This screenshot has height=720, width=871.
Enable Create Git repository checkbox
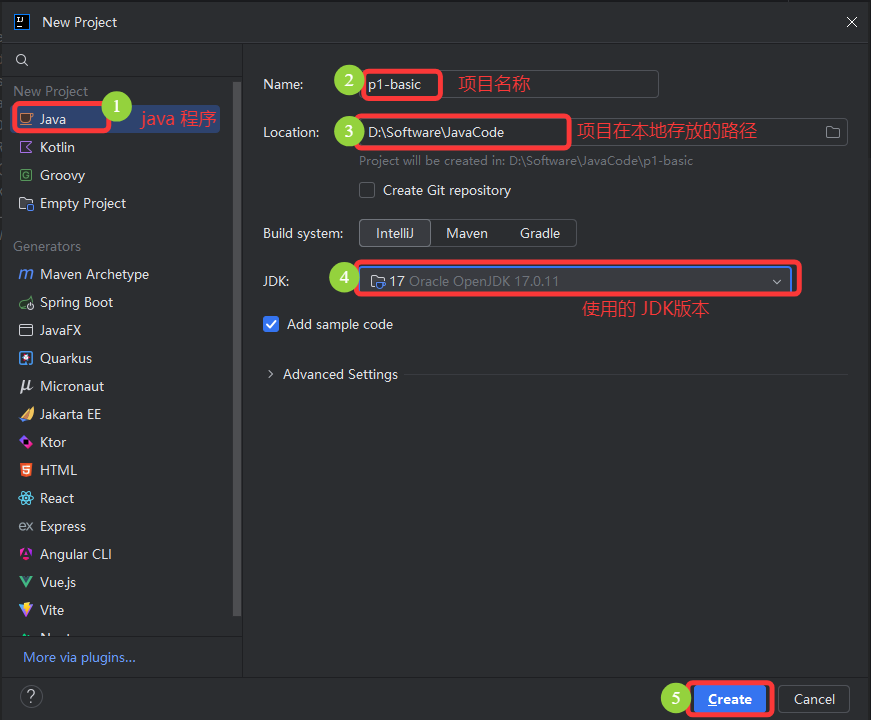(x=367, y=191)
